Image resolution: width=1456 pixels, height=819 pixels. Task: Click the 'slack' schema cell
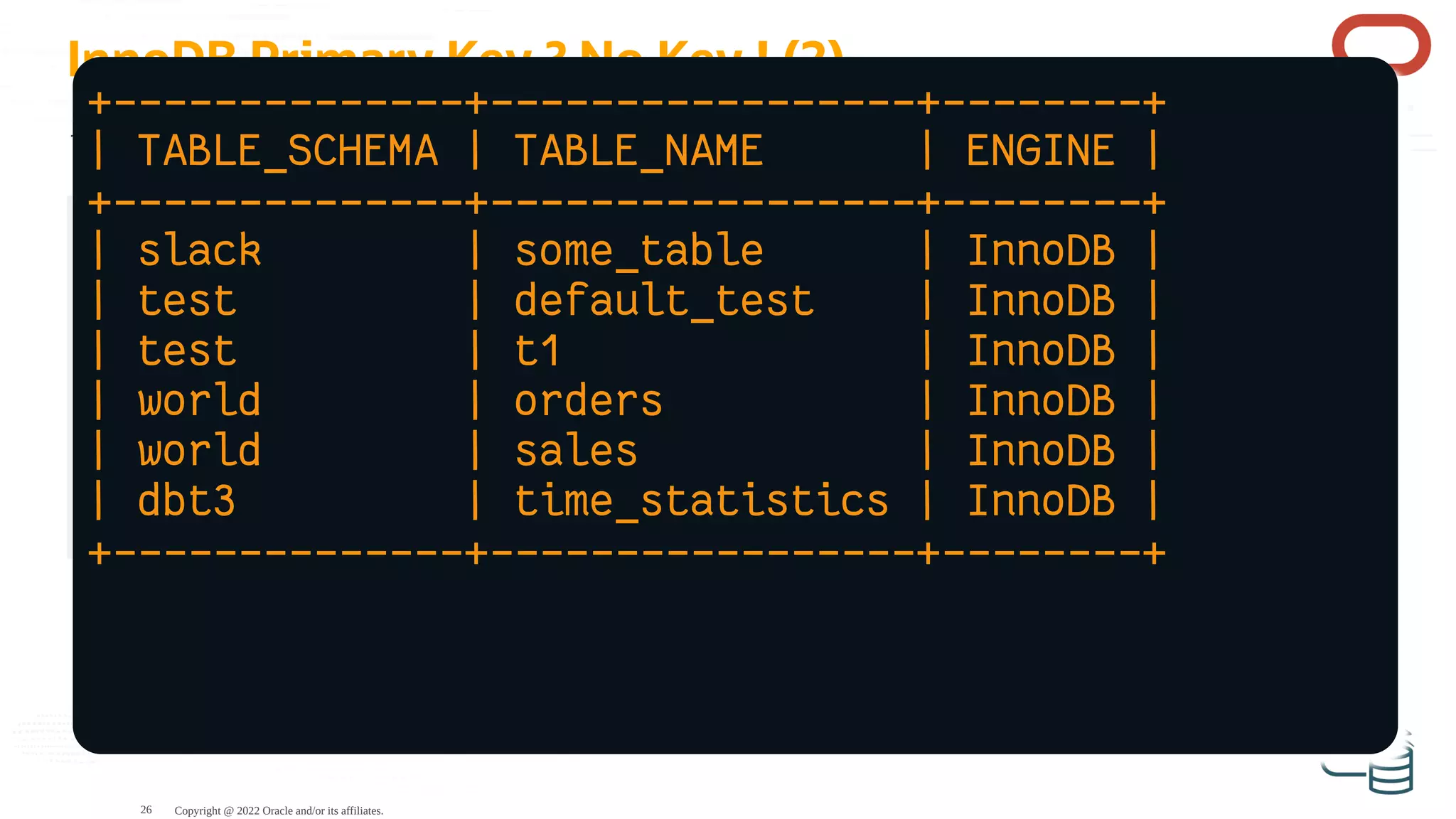200,250
